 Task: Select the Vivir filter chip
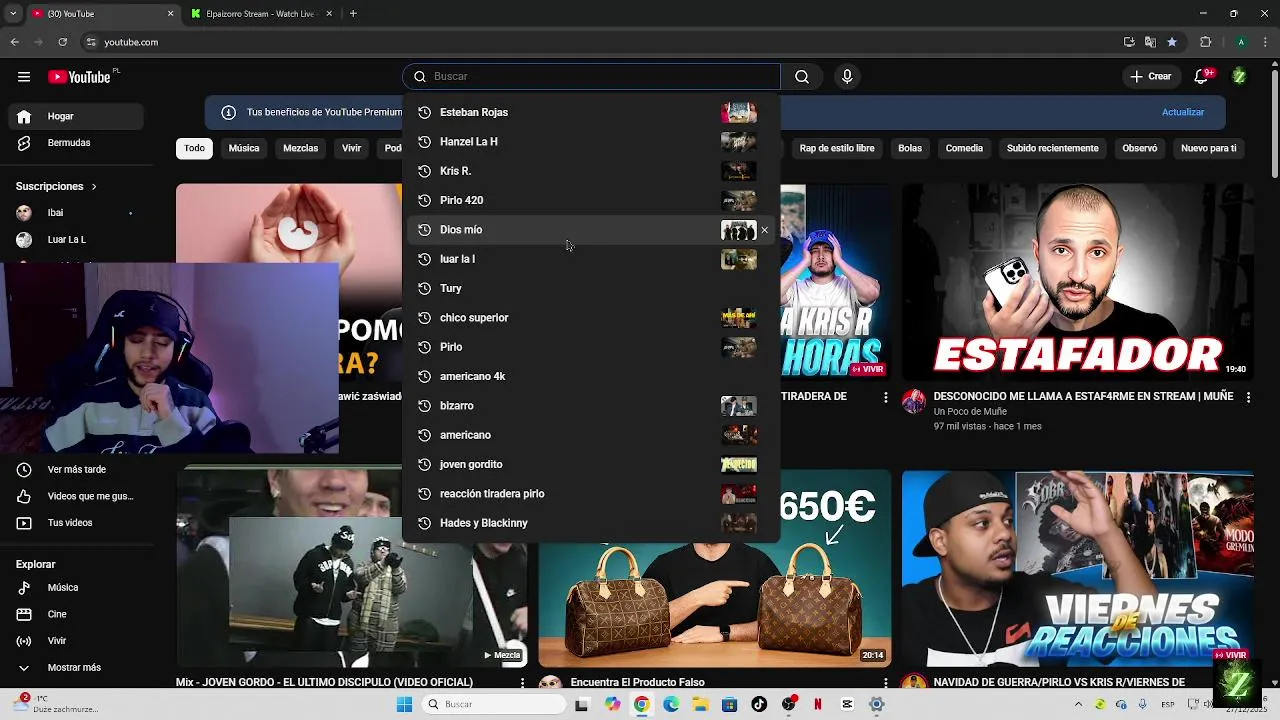[x=352, y=148]
